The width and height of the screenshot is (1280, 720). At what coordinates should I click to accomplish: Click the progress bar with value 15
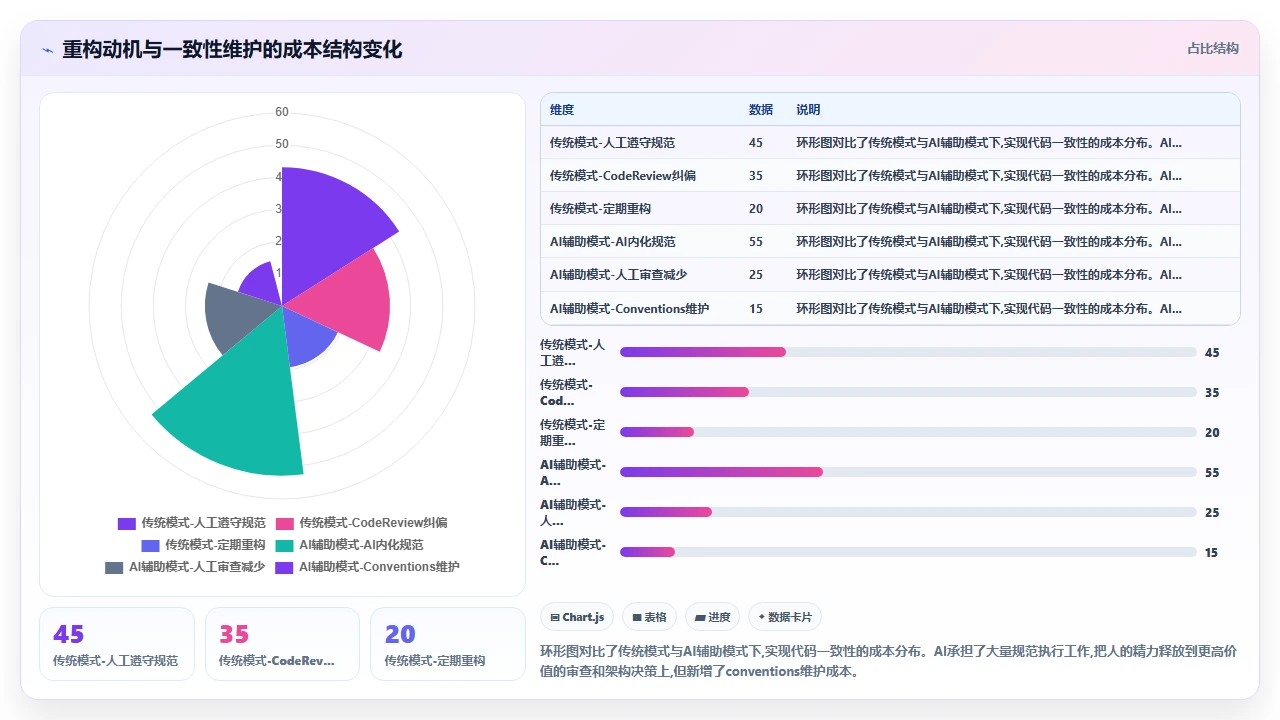click(908, 552)
